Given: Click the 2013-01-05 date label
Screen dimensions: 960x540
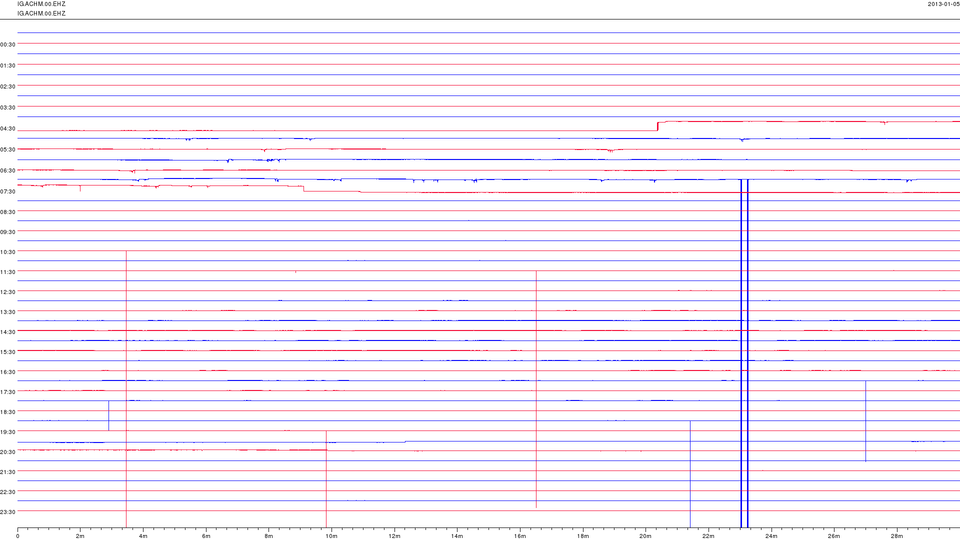Looking at the screenshot, I should (x=943, y=4).
